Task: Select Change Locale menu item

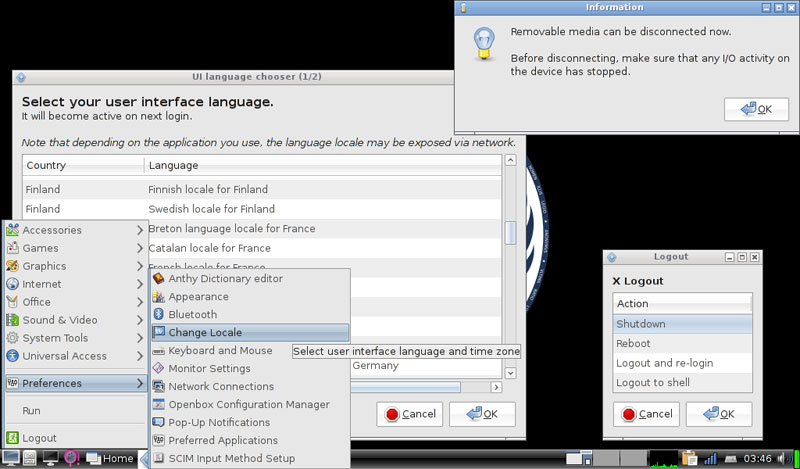Action: (205, 333)
